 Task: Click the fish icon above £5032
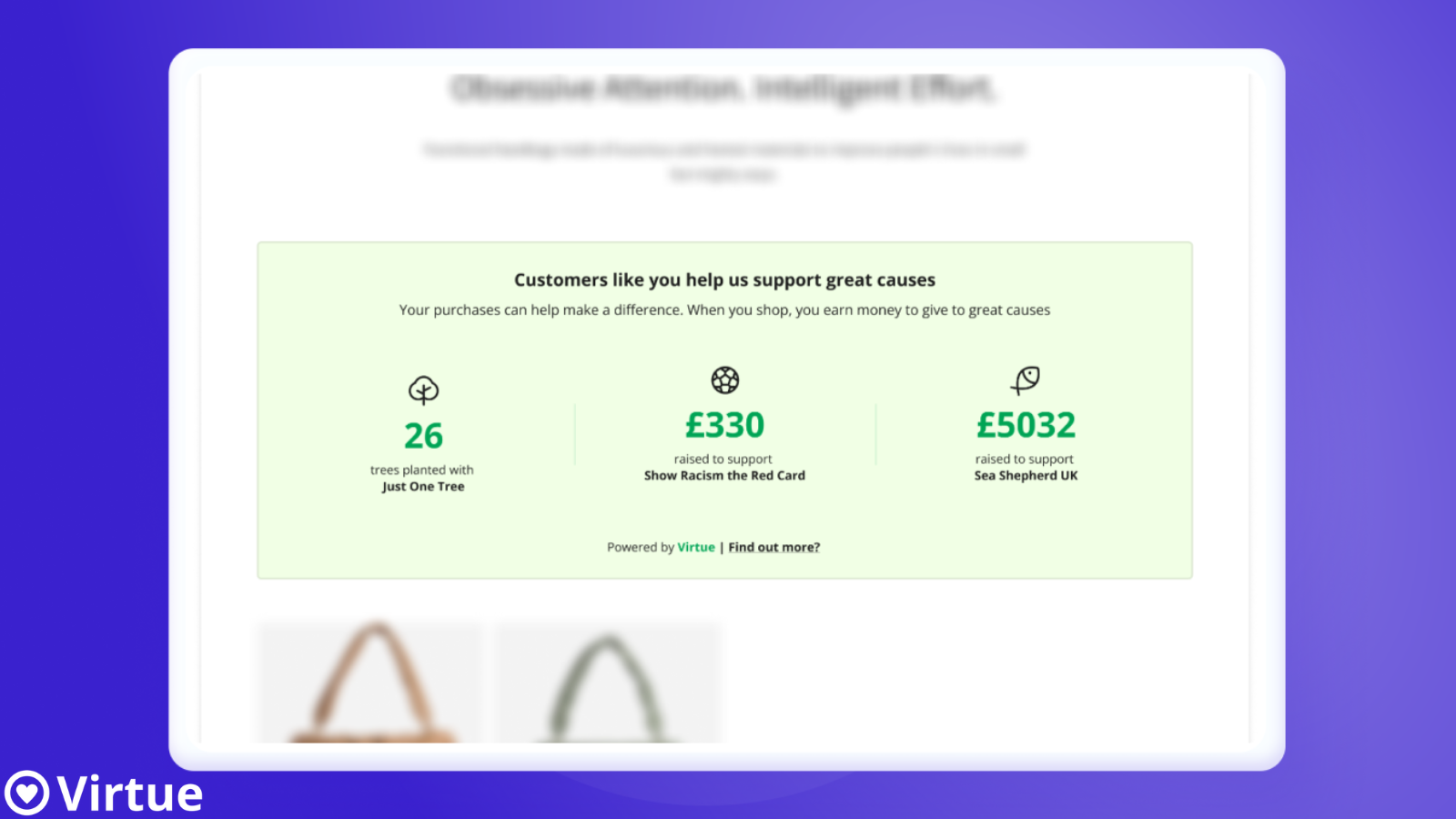pyautogui.click(x=1026, y=379)
